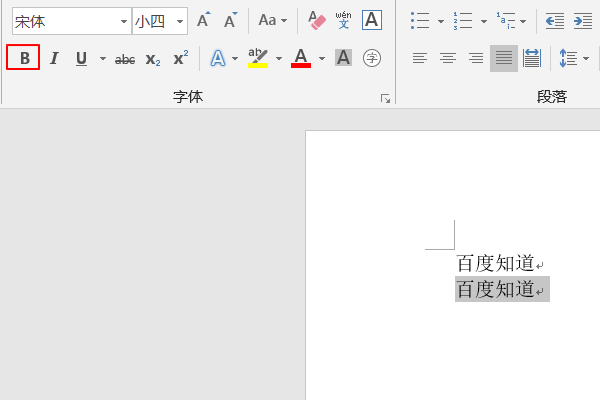Toggle Underline formatting button
This screenshot has height=400, width=600.
81,58
